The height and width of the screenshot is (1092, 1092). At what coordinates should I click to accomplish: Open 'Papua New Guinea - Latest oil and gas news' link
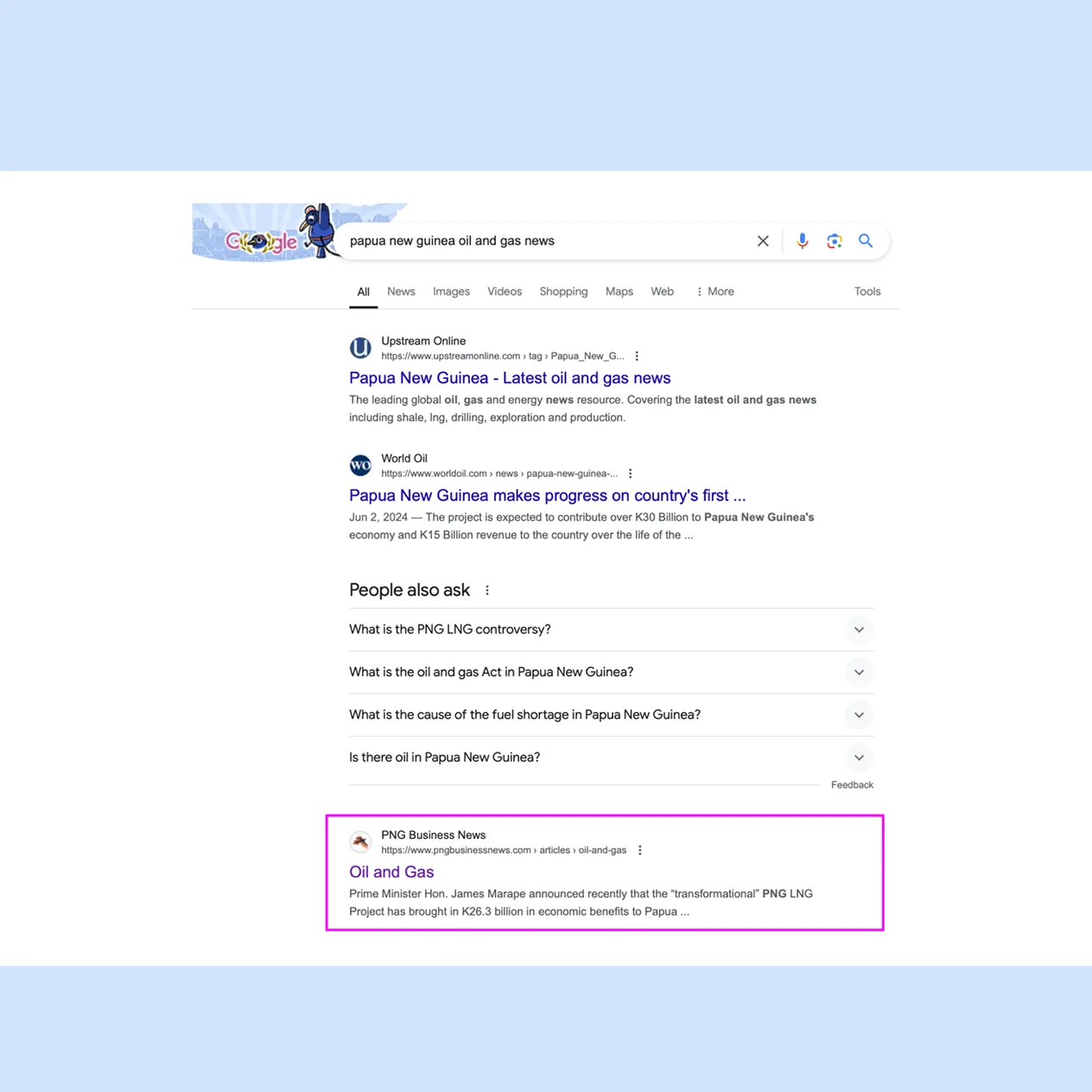(x=510, y=378)
